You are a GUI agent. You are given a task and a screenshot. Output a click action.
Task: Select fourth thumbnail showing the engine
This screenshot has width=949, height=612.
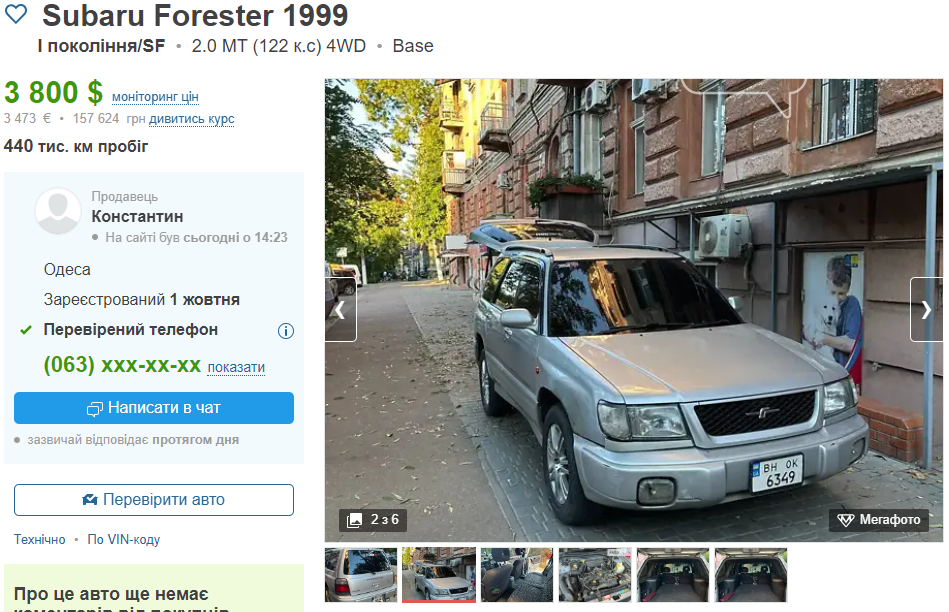(x=595, y=574)
